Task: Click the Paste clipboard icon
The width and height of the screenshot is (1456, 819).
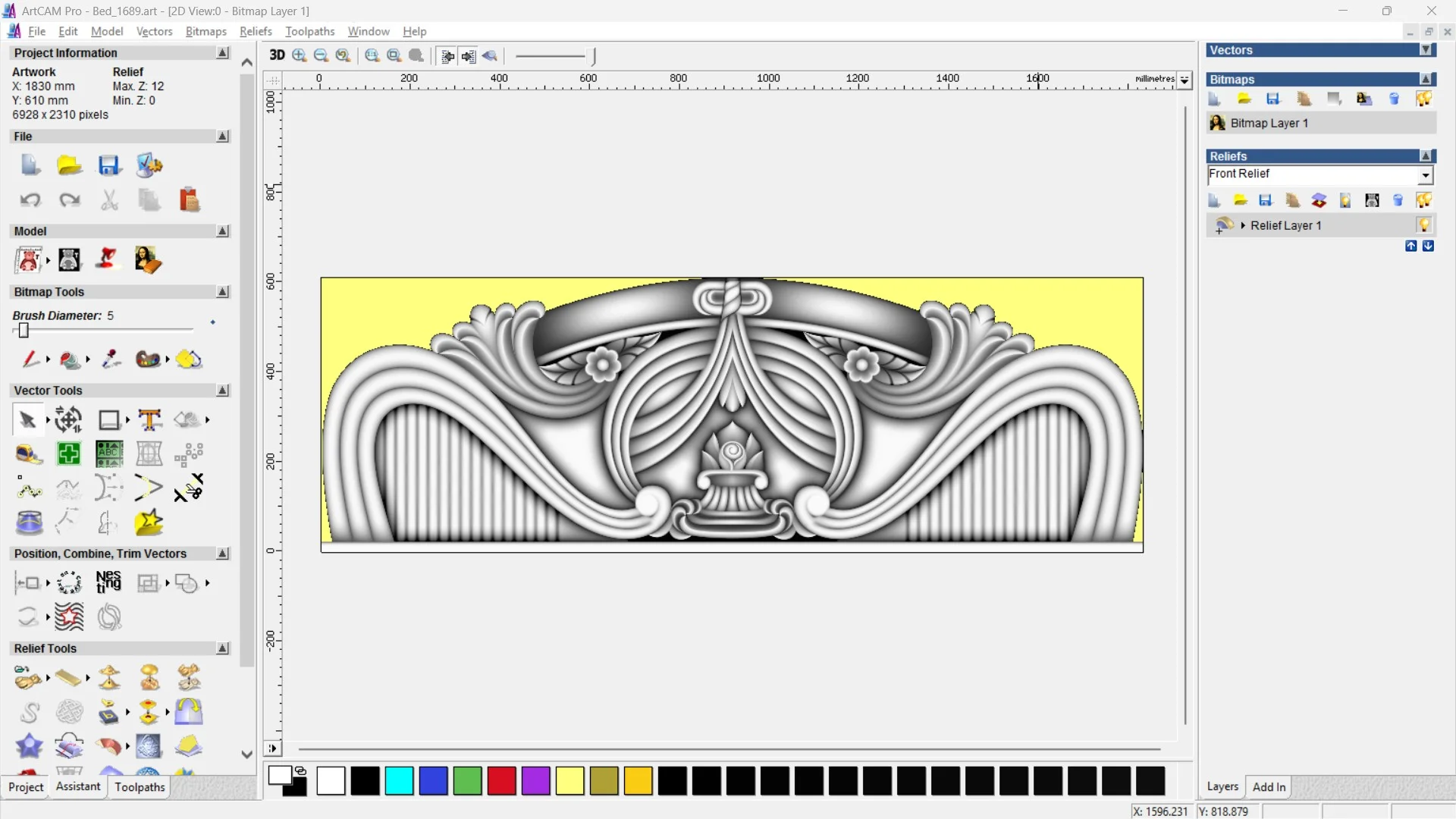Action: coord(189,199)
